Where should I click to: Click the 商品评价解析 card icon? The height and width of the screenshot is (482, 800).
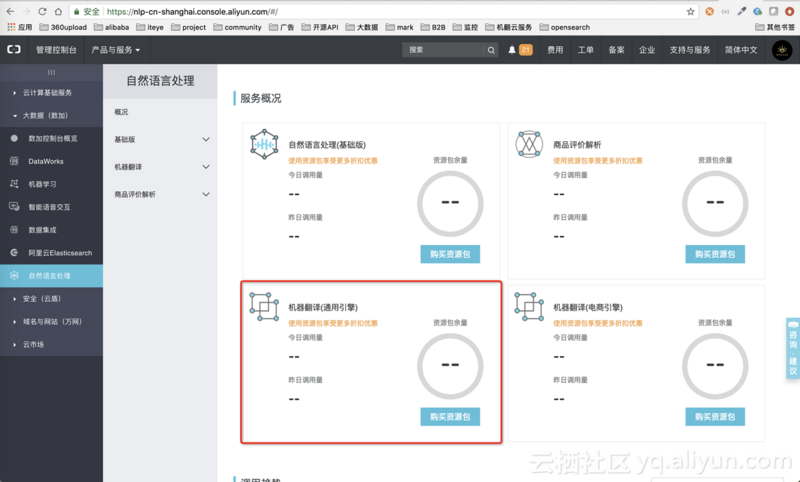529,144
